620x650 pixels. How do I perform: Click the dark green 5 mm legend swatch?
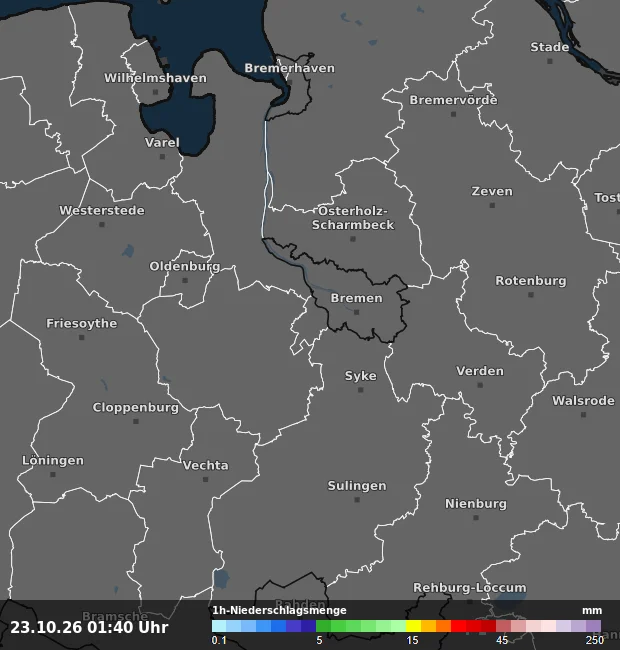point(323,626)
